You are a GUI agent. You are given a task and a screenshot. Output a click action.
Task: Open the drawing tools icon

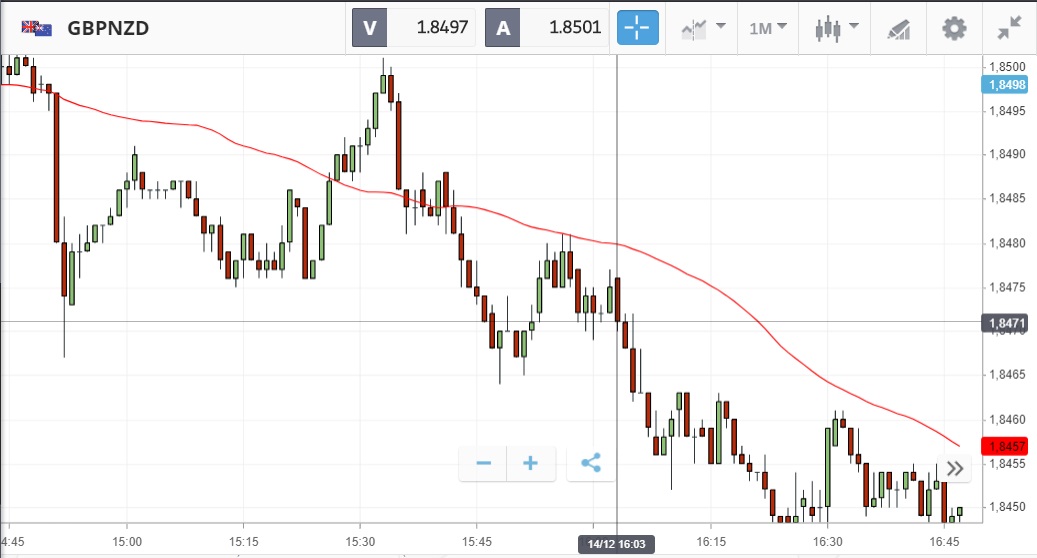click(899, 28)
